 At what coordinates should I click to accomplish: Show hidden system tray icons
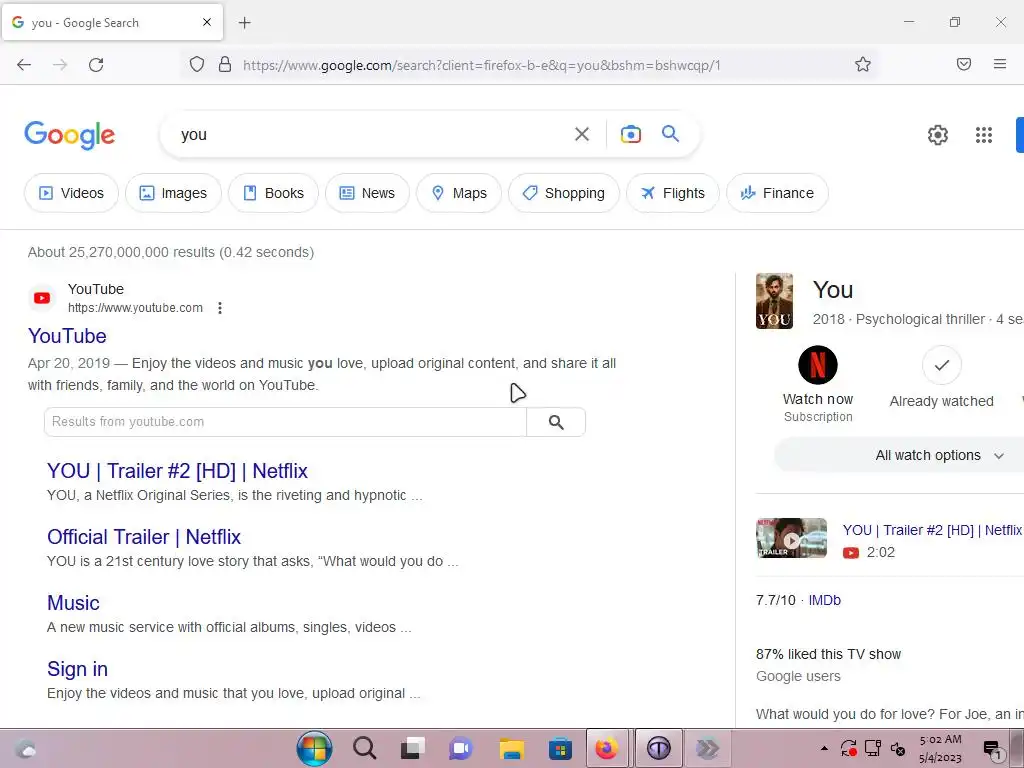[824, 748]
